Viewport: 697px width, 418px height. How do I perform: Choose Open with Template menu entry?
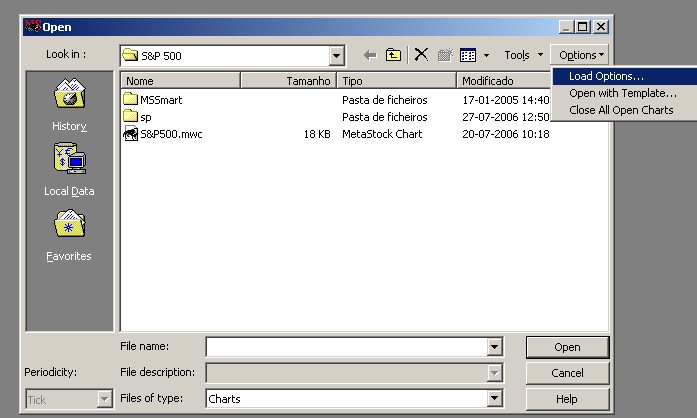[x=622, y=93]
